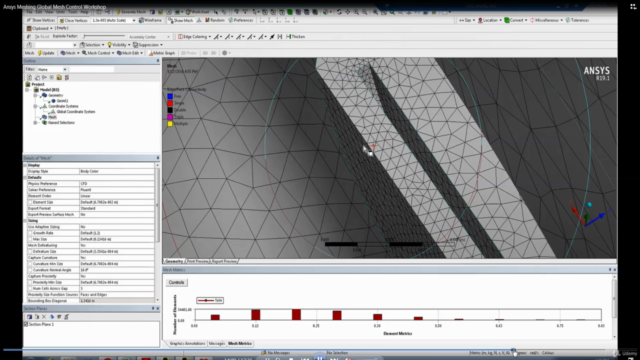This screenshot has height=360, width=640.
Task: Open the Graphics Annotations tab
Action: click(x=187, y=344)
